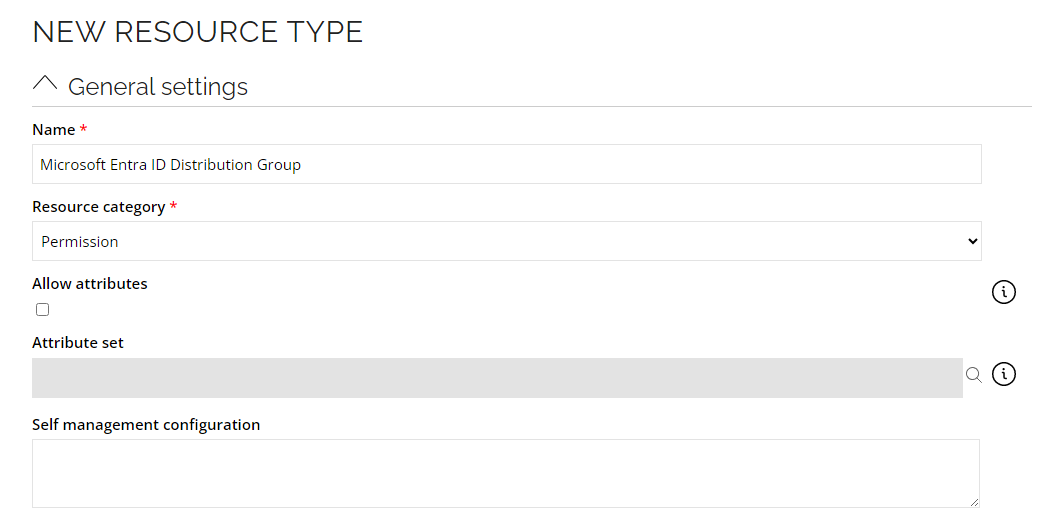This screenshot has height=517, width=1039.
Task: Collapse the General settings section chevron
Action: point(45,84)
